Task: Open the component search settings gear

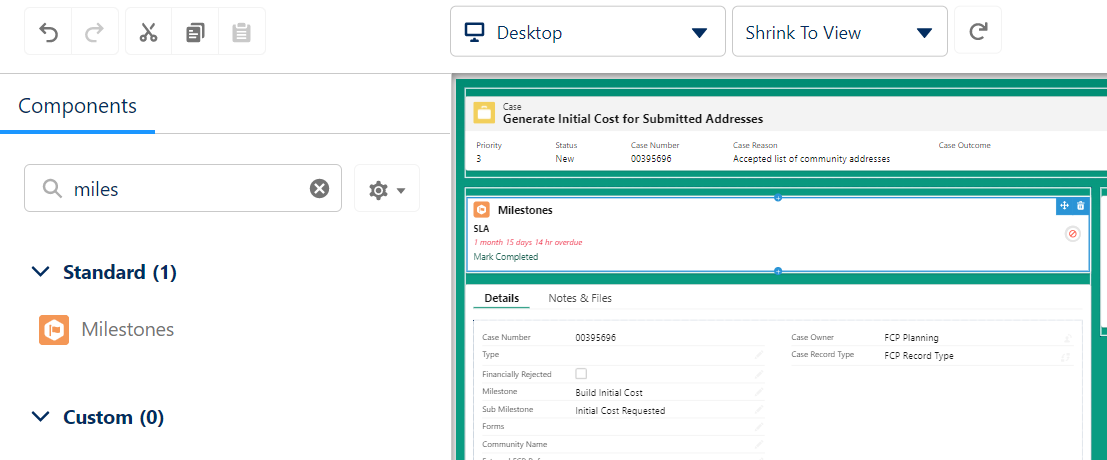Action: pyautogui.click(x=387, y=188)
